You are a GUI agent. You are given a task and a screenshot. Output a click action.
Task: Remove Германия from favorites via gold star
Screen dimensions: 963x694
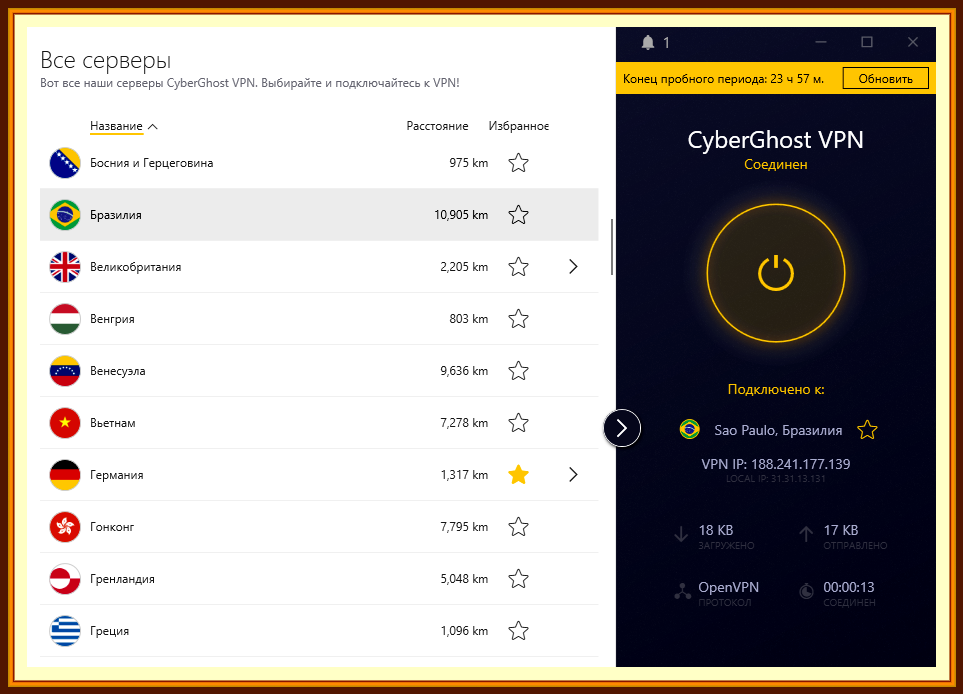518,475
